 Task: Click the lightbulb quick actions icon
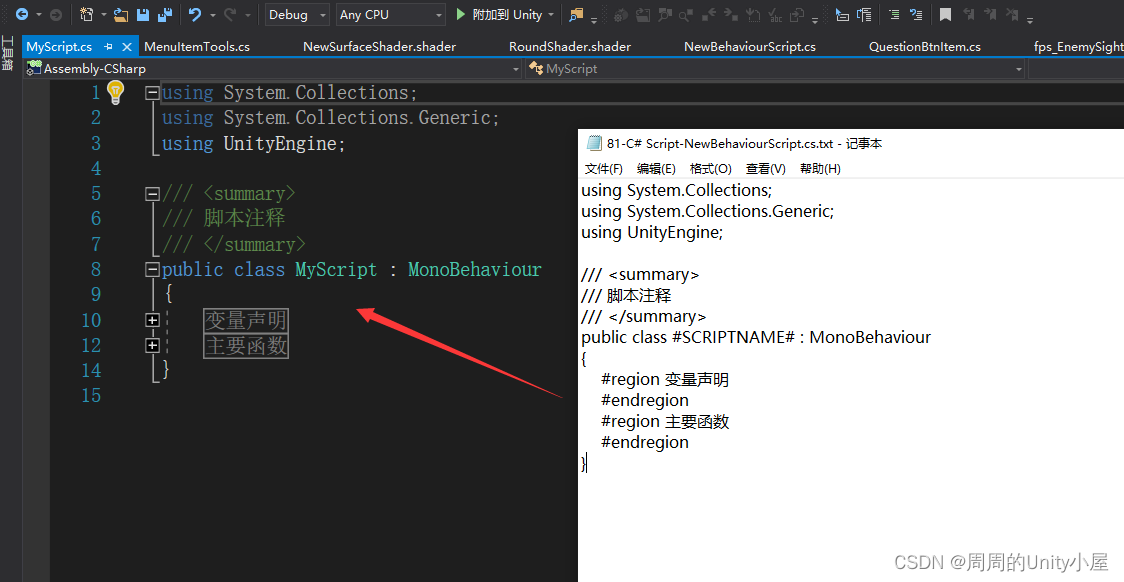pos(115,92)
